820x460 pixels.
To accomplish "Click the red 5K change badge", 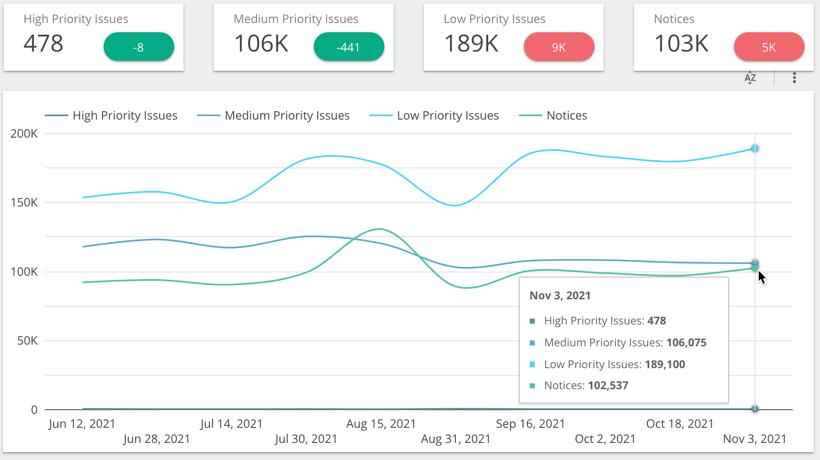I will coord(769,47).
